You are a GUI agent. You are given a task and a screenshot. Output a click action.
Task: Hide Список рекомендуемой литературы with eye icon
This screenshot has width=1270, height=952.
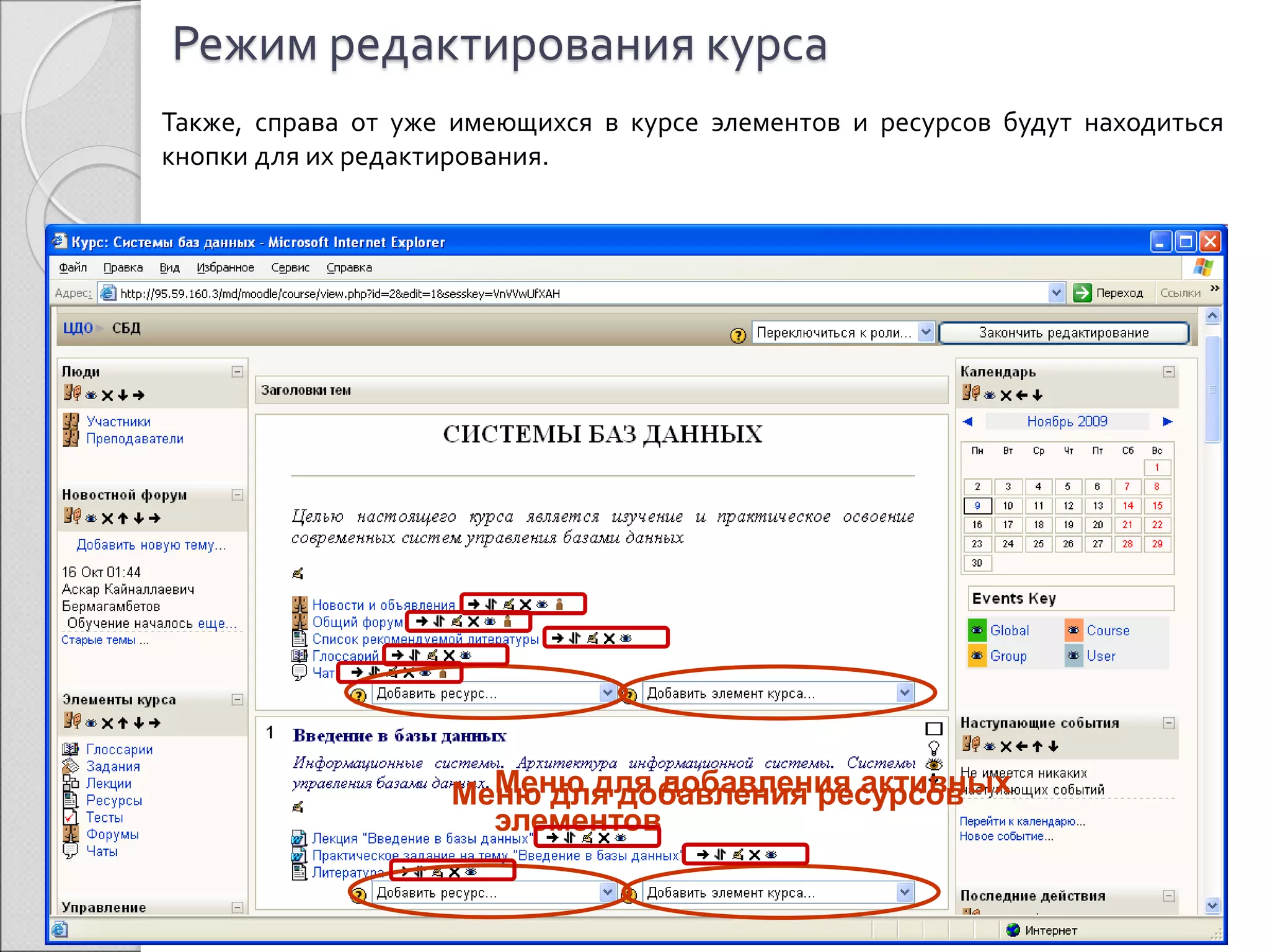point(625,638)
